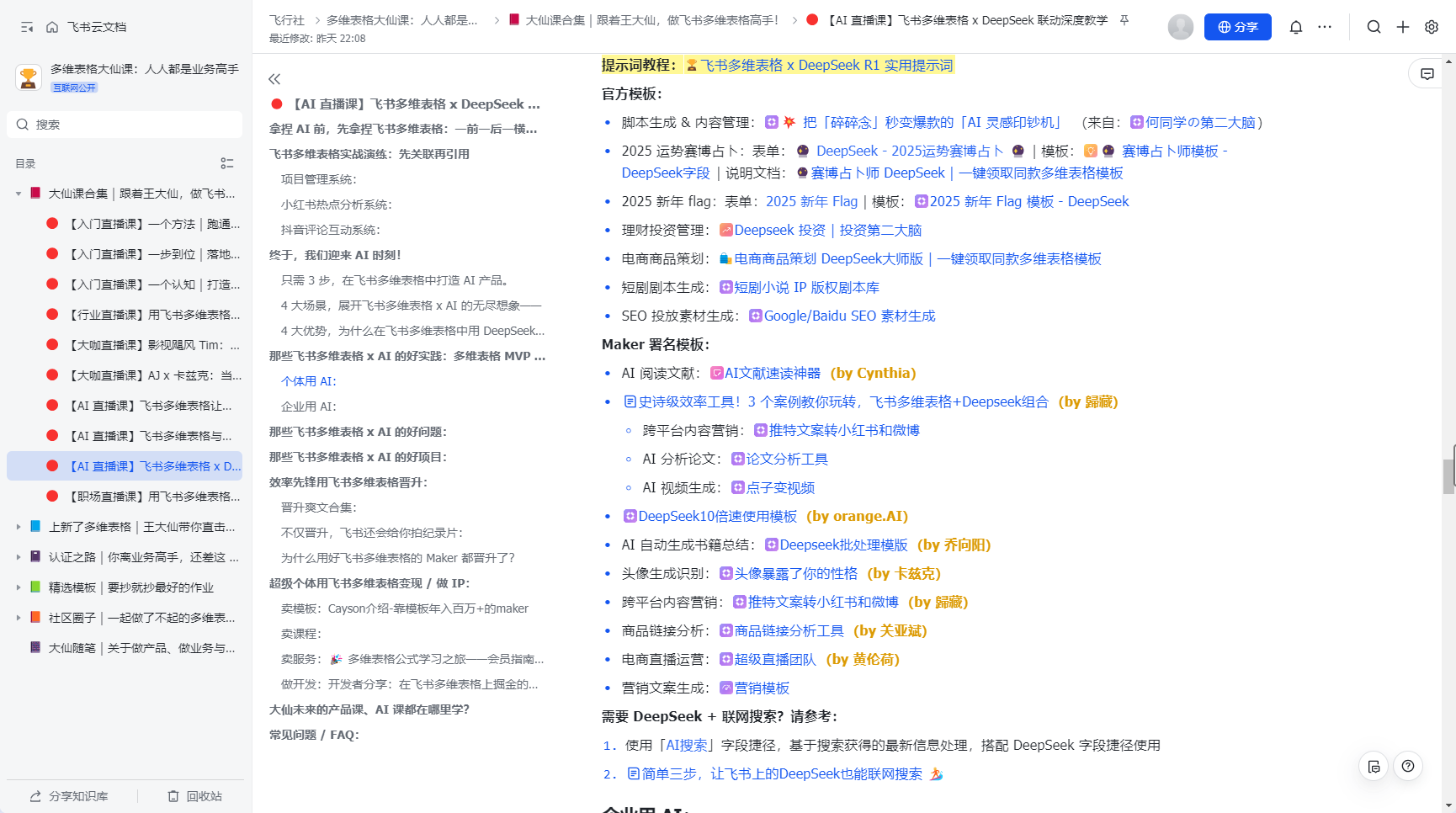Click the floating document tool icon beside the help icon

[1374, 766]
